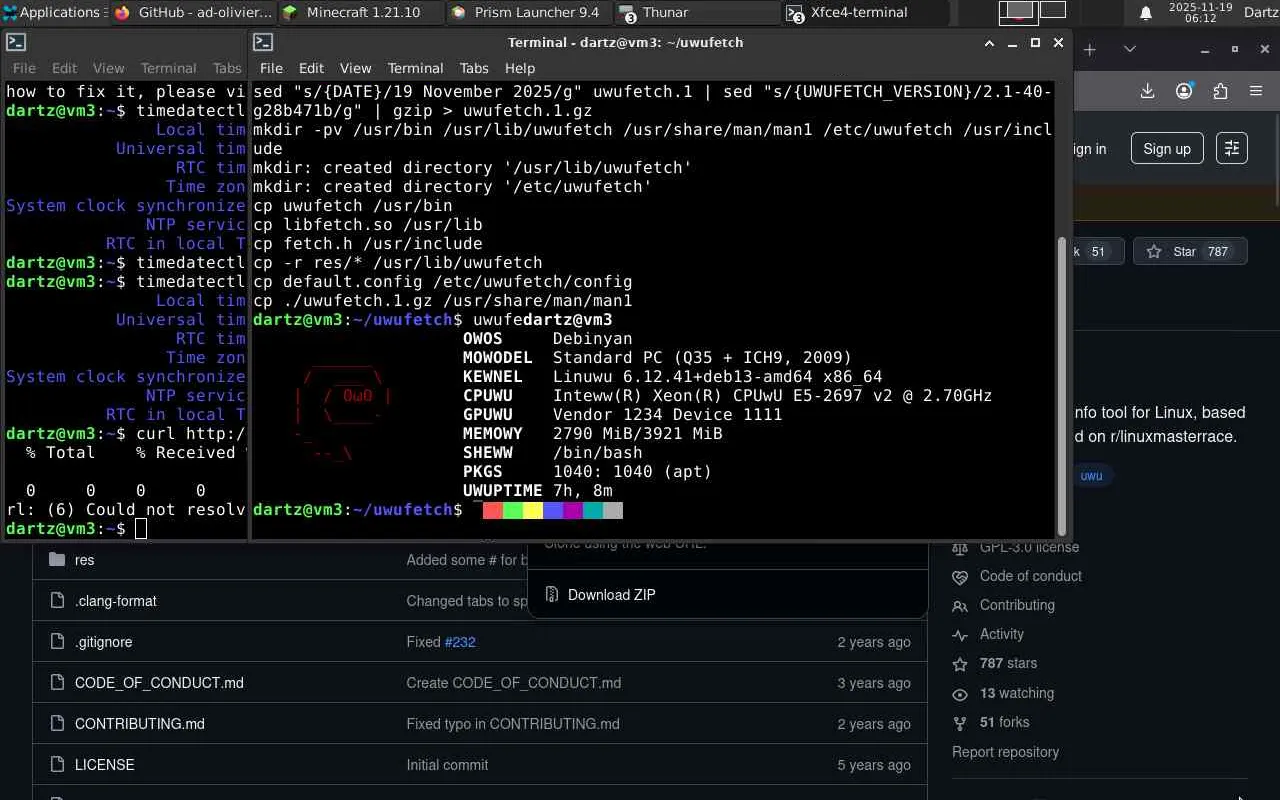Open the CONTRIBUTING.md file
The image size is (1280, 800).
[x=140, y=724]
